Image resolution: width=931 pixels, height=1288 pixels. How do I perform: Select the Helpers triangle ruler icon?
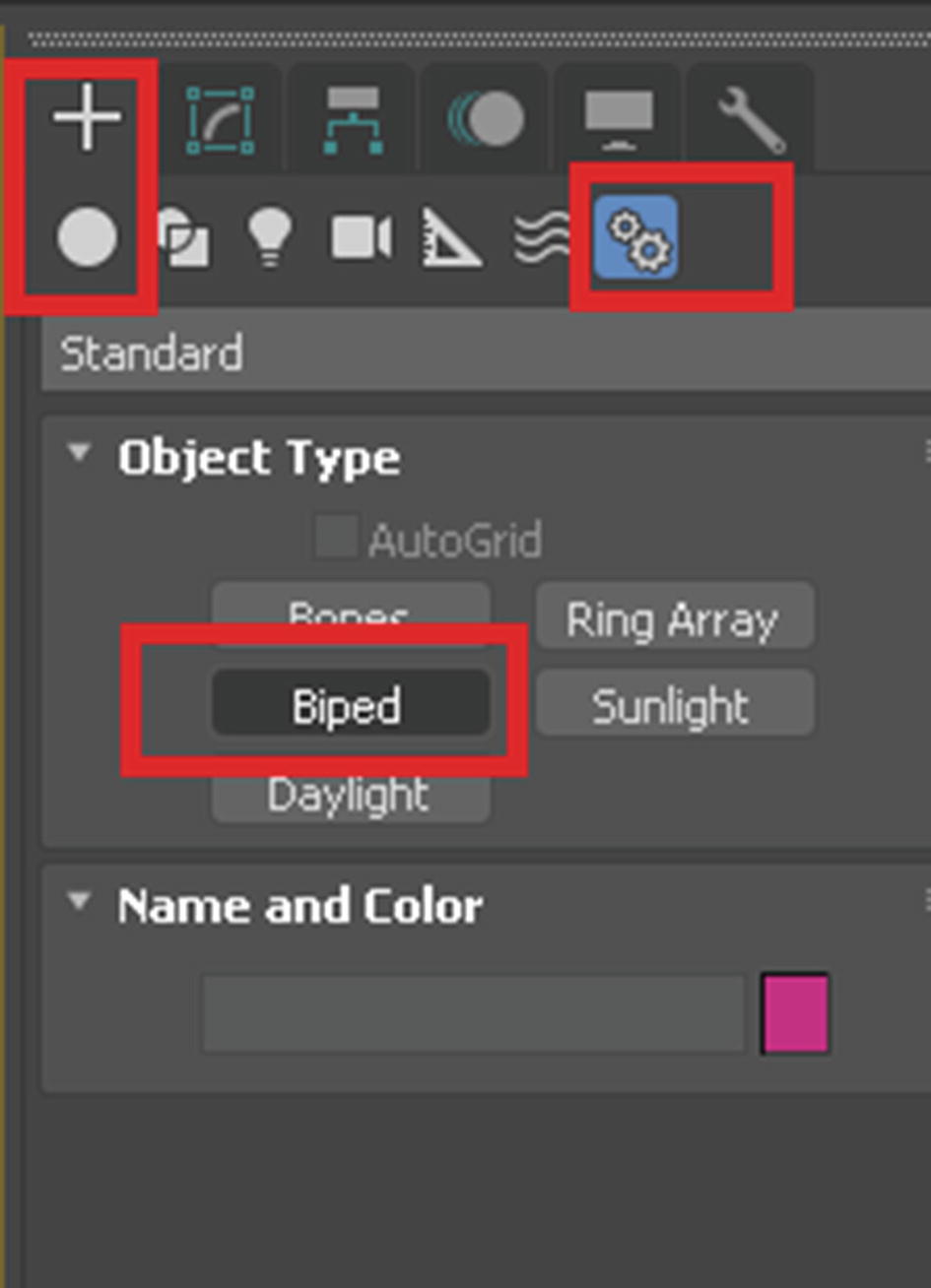(x=451, y=238)
